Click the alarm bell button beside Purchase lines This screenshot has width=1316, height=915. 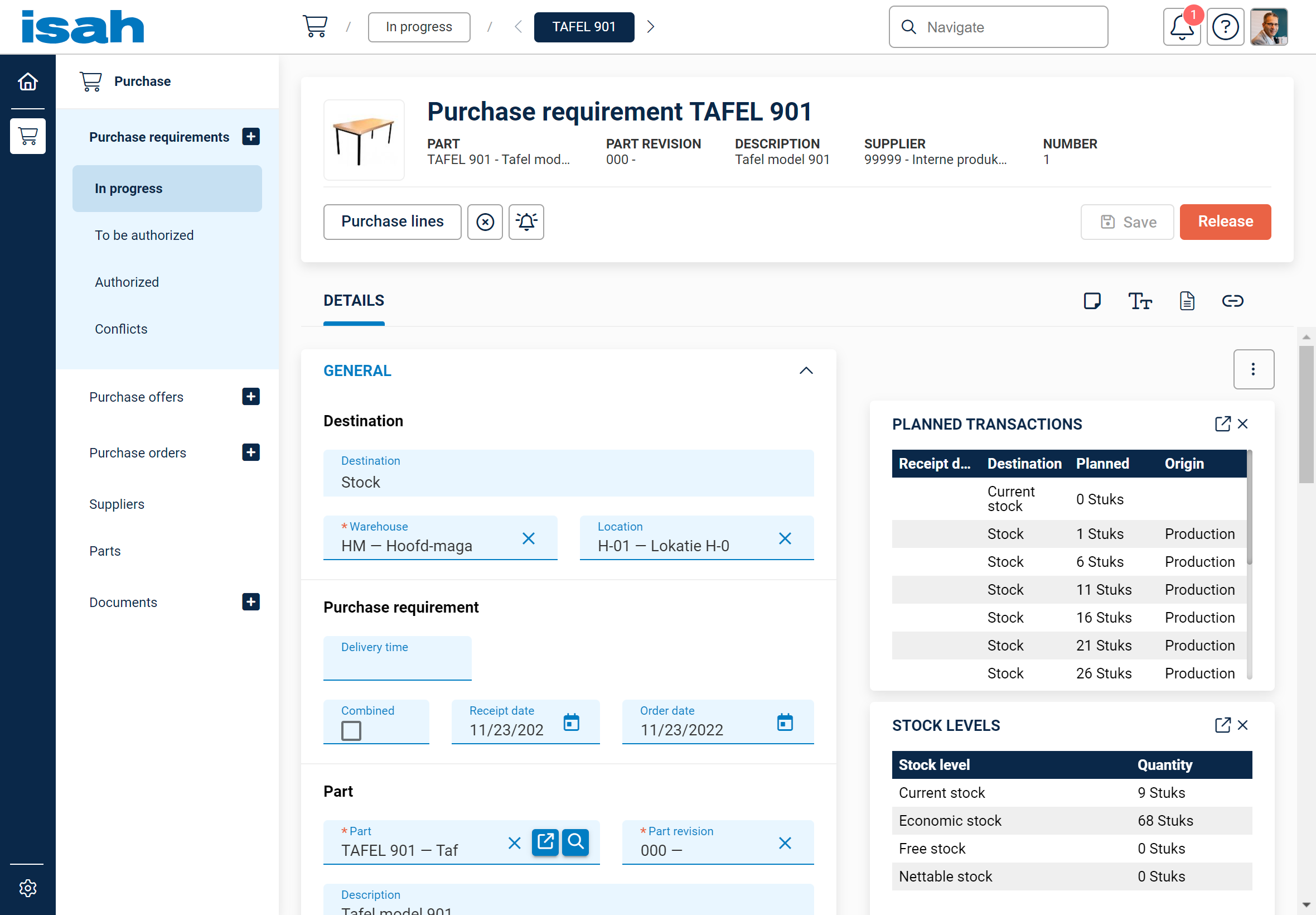tap(526, 222)
